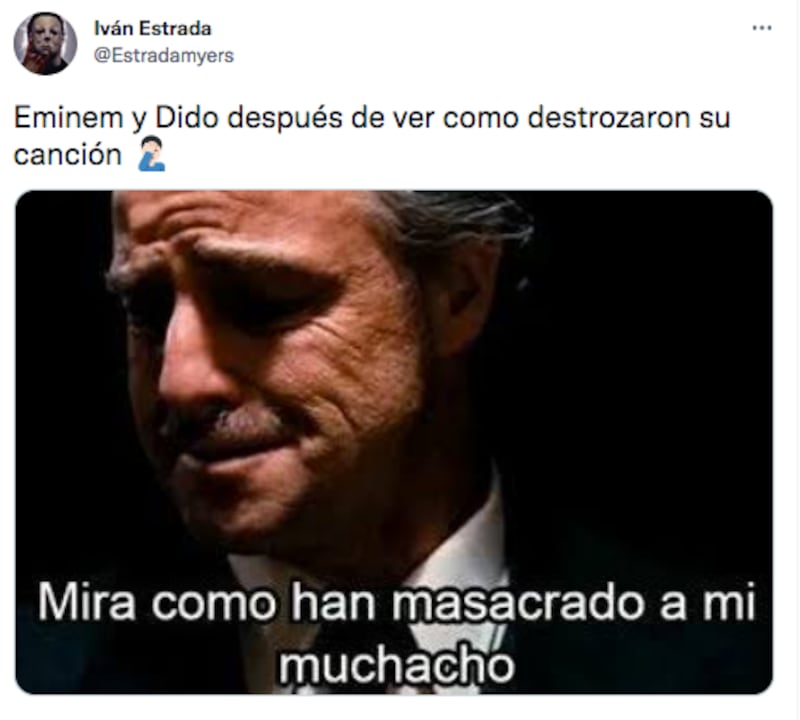The height and width of the screenshot is (720, 800).
Task: Click the man's nose in the meme
Action: coord(194,367)
